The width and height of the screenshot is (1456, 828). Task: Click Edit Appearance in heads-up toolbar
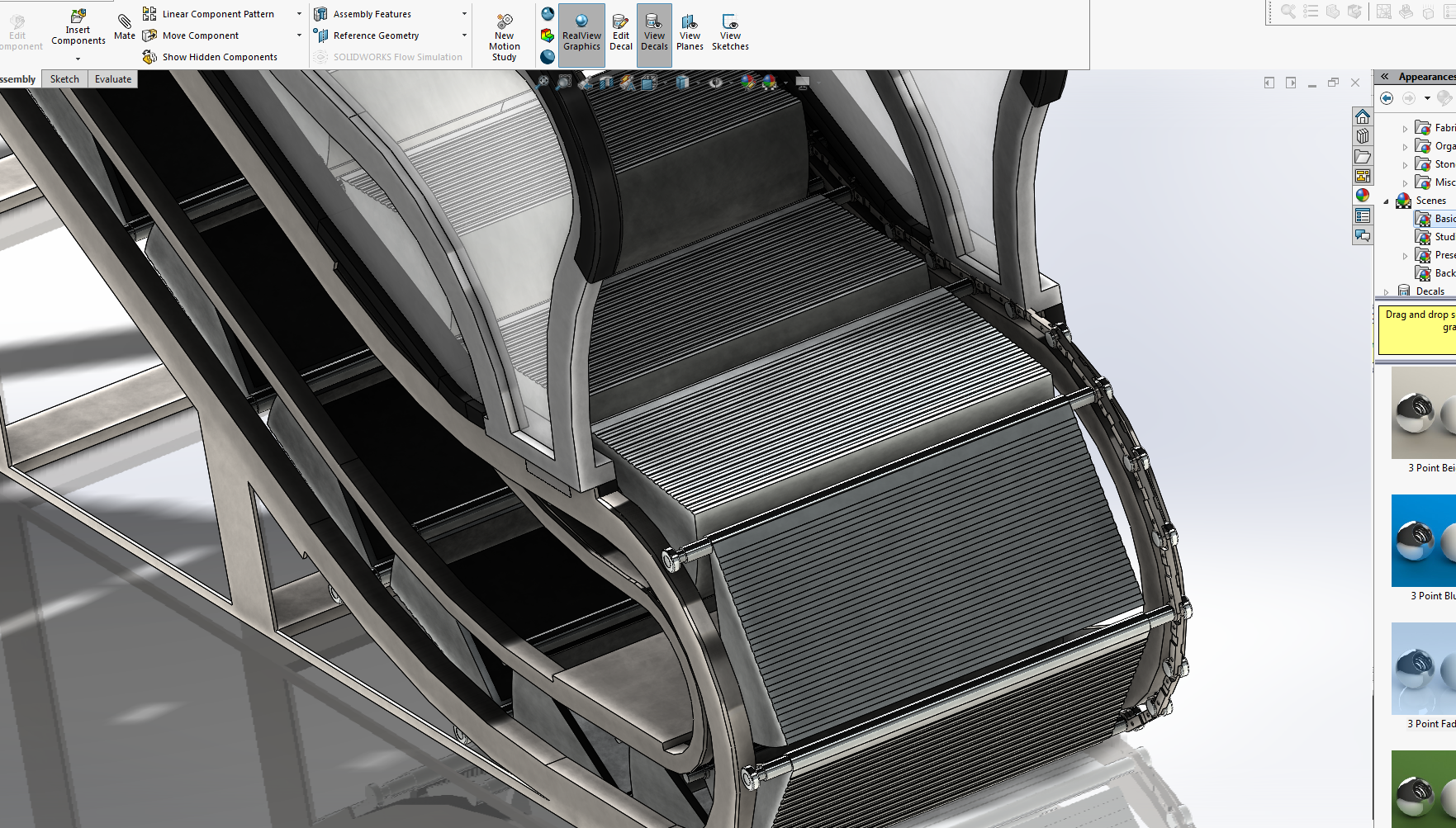(748, 82)
